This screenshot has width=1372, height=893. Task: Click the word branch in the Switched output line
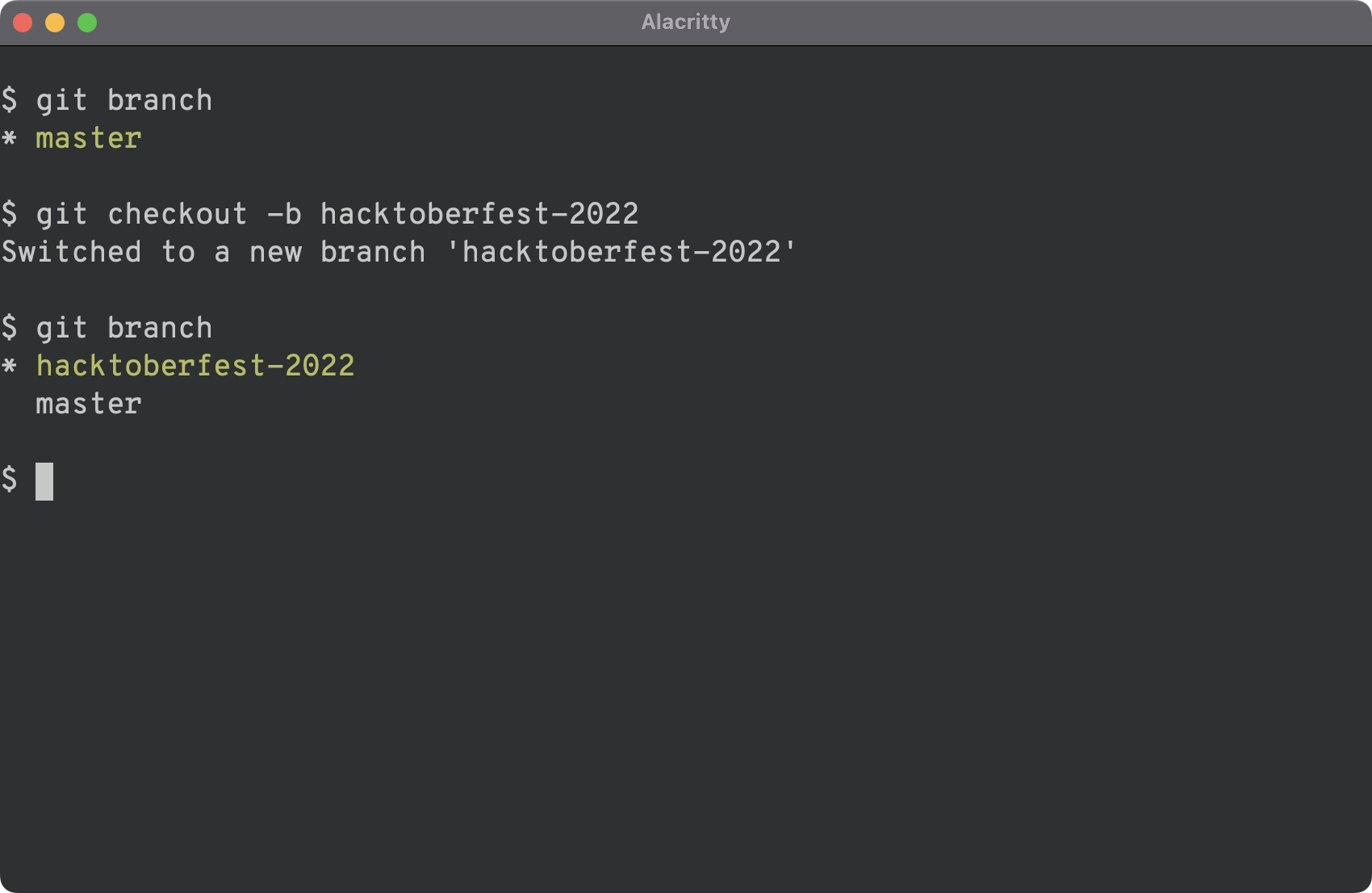click(373, 252)
